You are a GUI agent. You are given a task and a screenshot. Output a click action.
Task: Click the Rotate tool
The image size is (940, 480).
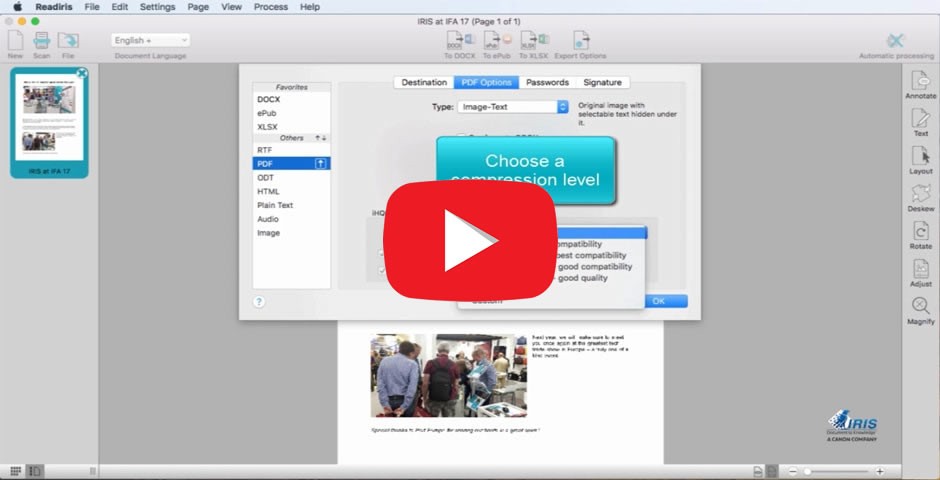[920, 231]
